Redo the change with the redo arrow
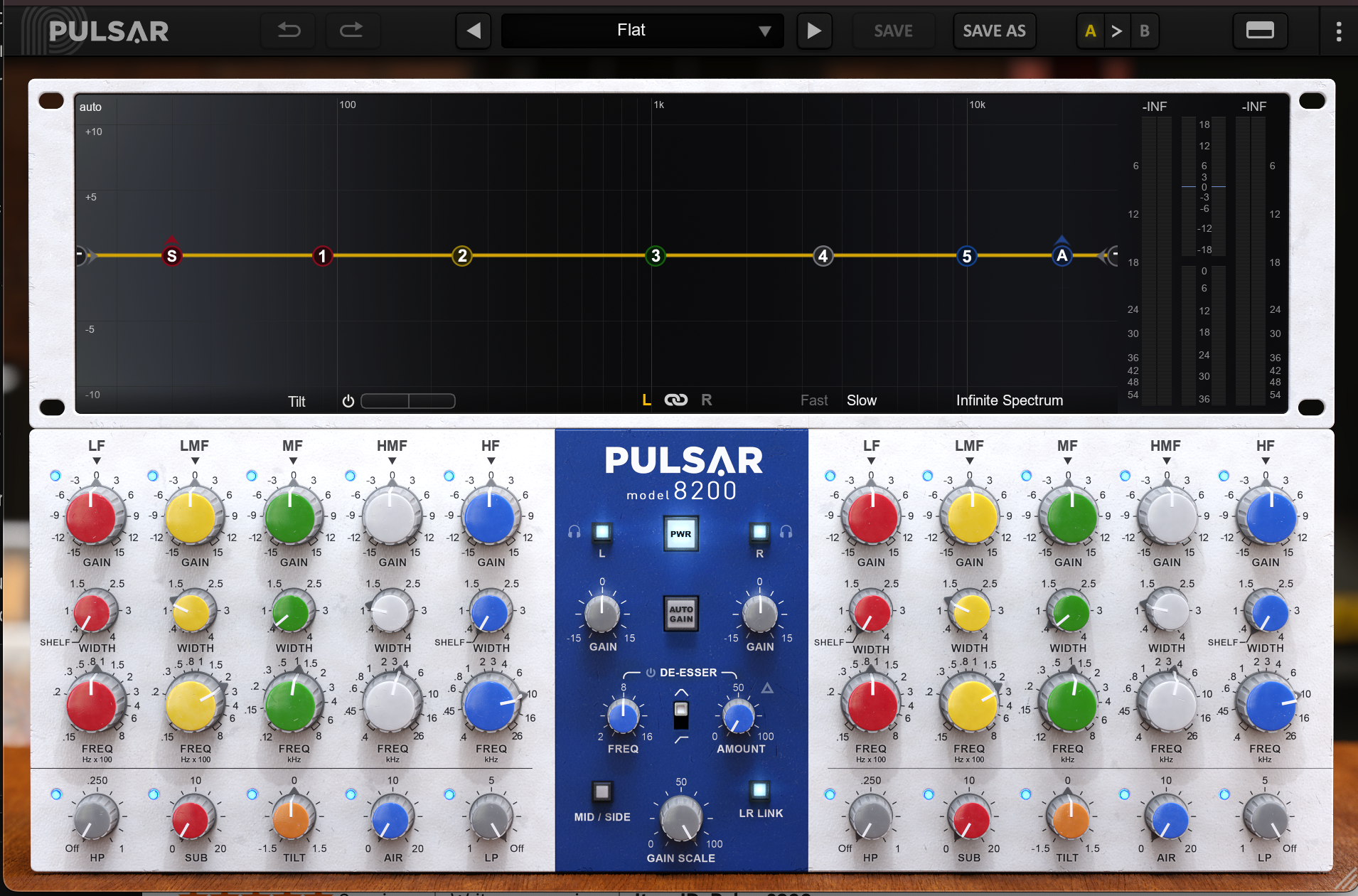This screenshot has height=896, width=1358. pyautogui.click(x=352, y=31)
